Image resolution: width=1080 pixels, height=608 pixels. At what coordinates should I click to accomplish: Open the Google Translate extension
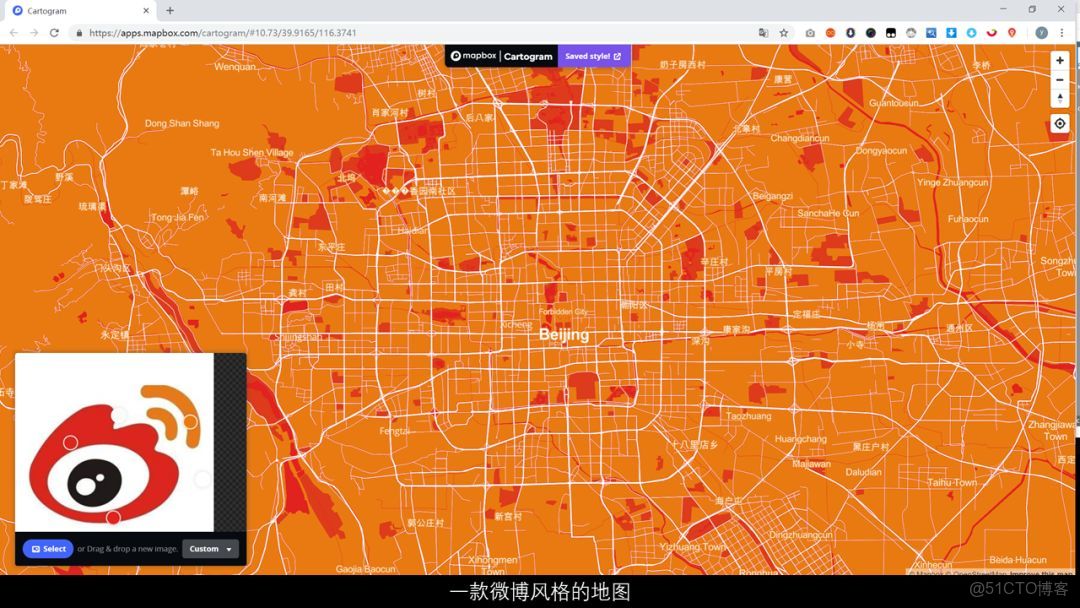click(763, 32)
